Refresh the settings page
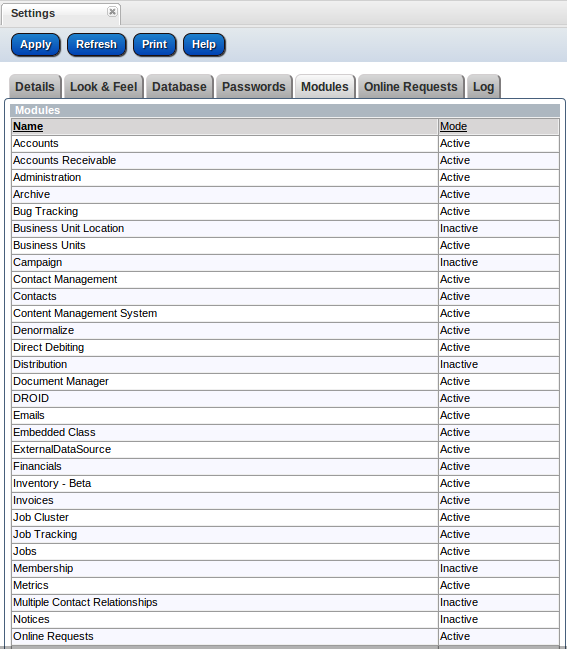The width and height of the screenshot is (567, 649). tap(96, 45)
